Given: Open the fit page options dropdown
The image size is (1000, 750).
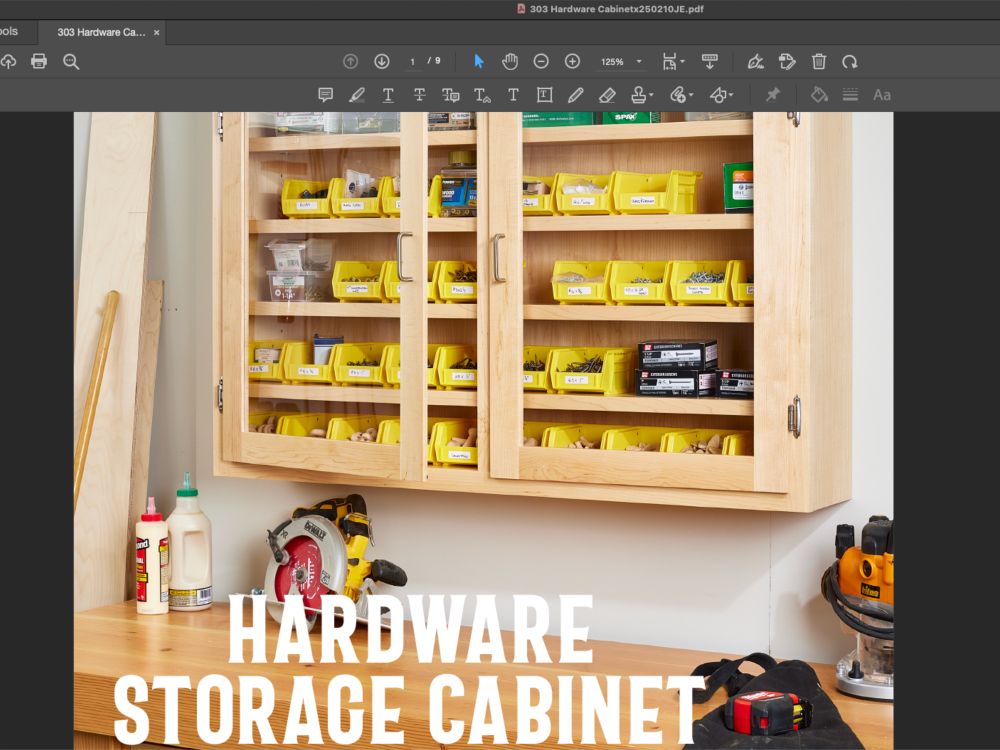Looking at the screenshot, I should [672, 61].
